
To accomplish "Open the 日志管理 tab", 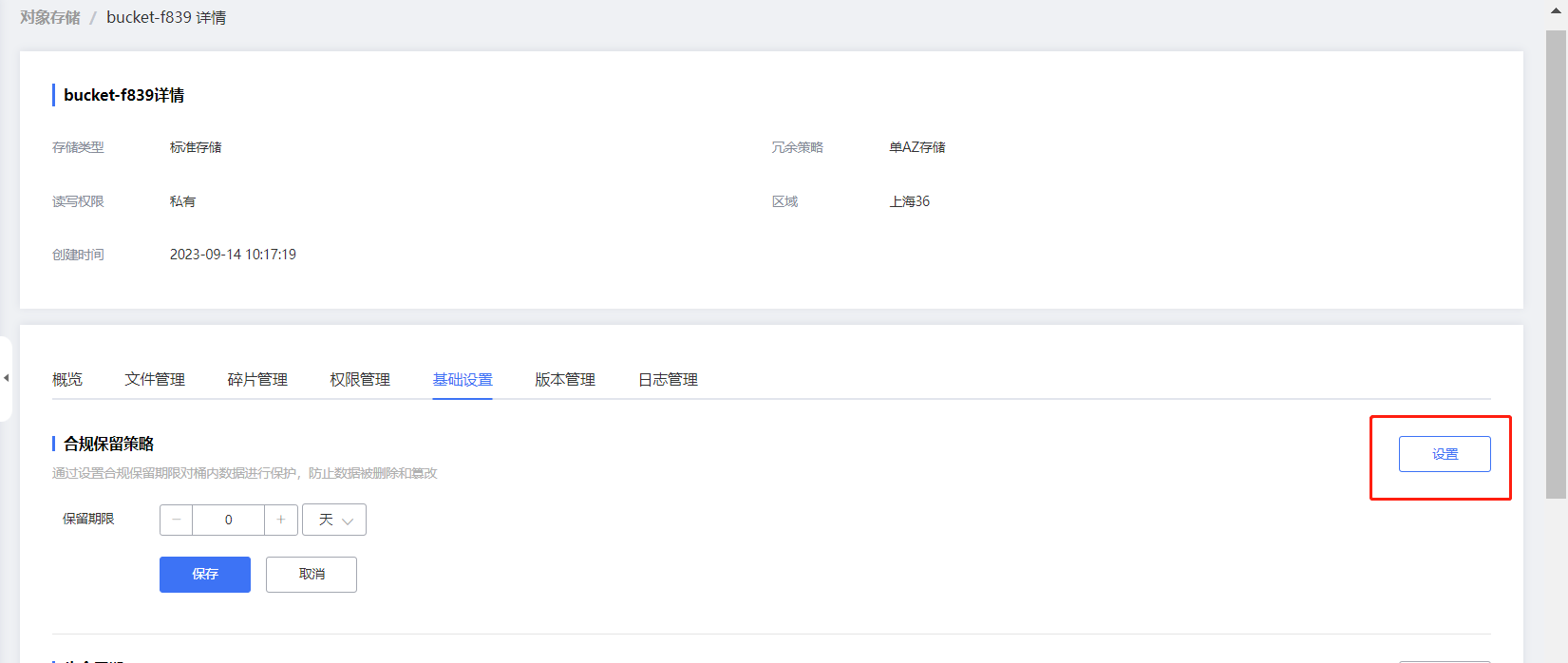I will click(x=668, y=380).
